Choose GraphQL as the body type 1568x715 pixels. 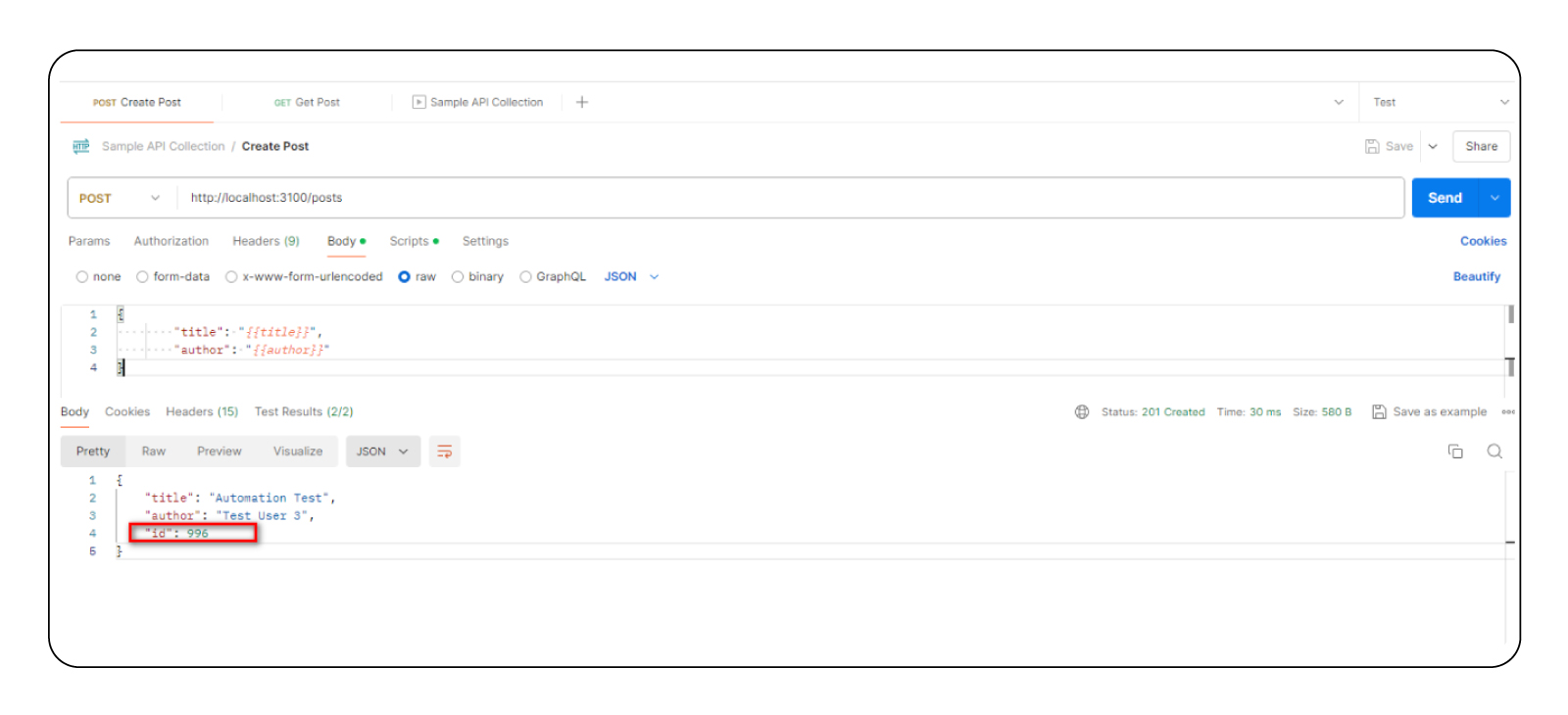pos(525,276)
